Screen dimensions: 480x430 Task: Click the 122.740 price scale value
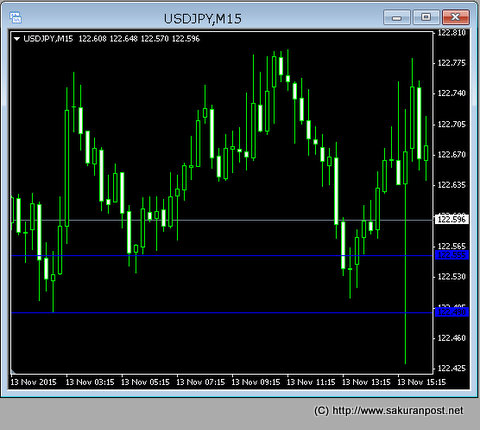coord(451,93)
